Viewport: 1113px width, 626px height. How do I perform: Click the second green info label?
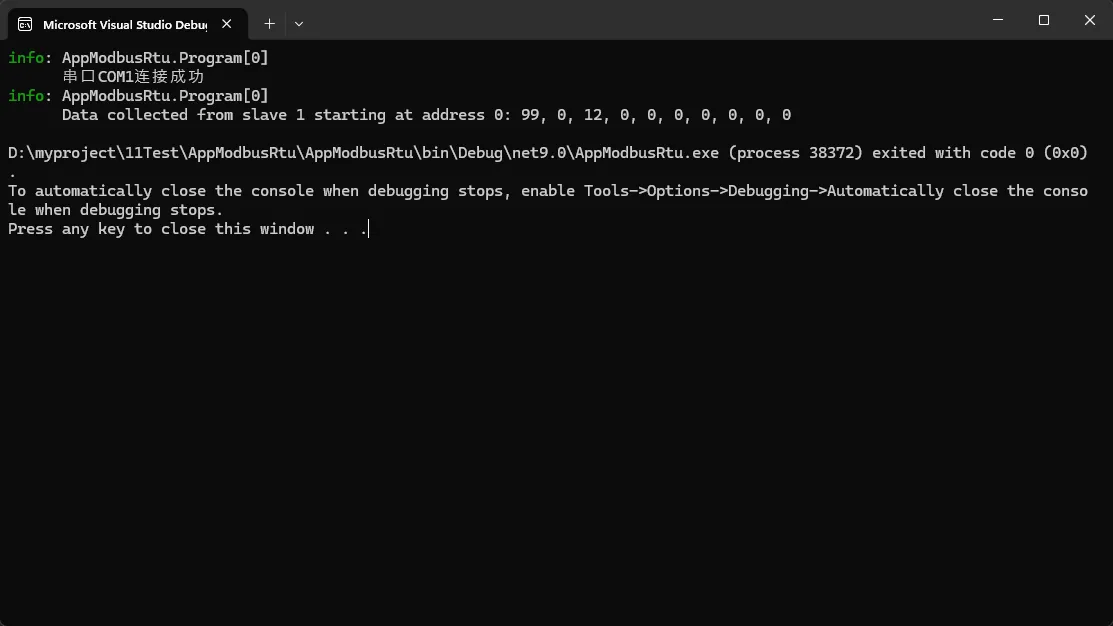[26, 96]
